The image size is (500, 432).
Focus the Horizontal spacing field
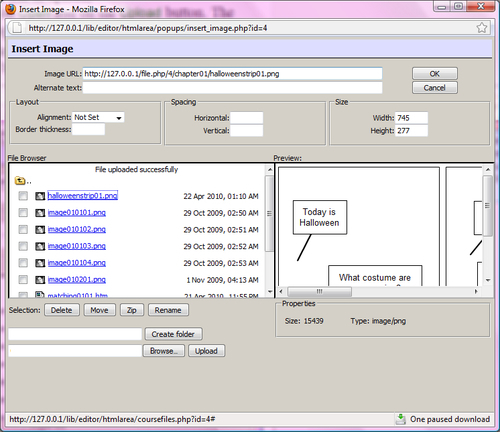pyautogui.click(x=247, y=118)
